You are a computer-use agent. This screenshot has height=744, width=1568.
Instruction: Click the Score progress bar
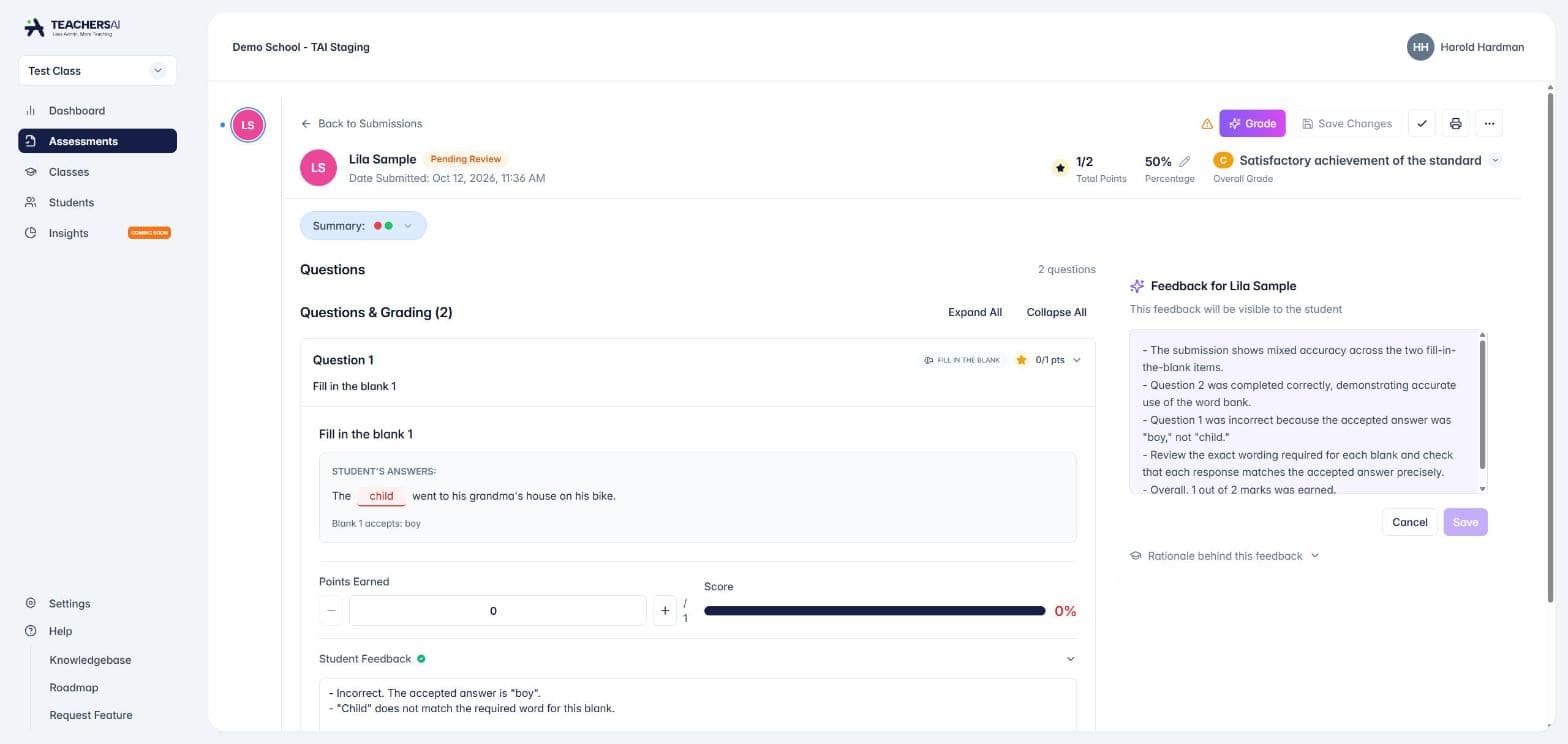coord(875,611)
